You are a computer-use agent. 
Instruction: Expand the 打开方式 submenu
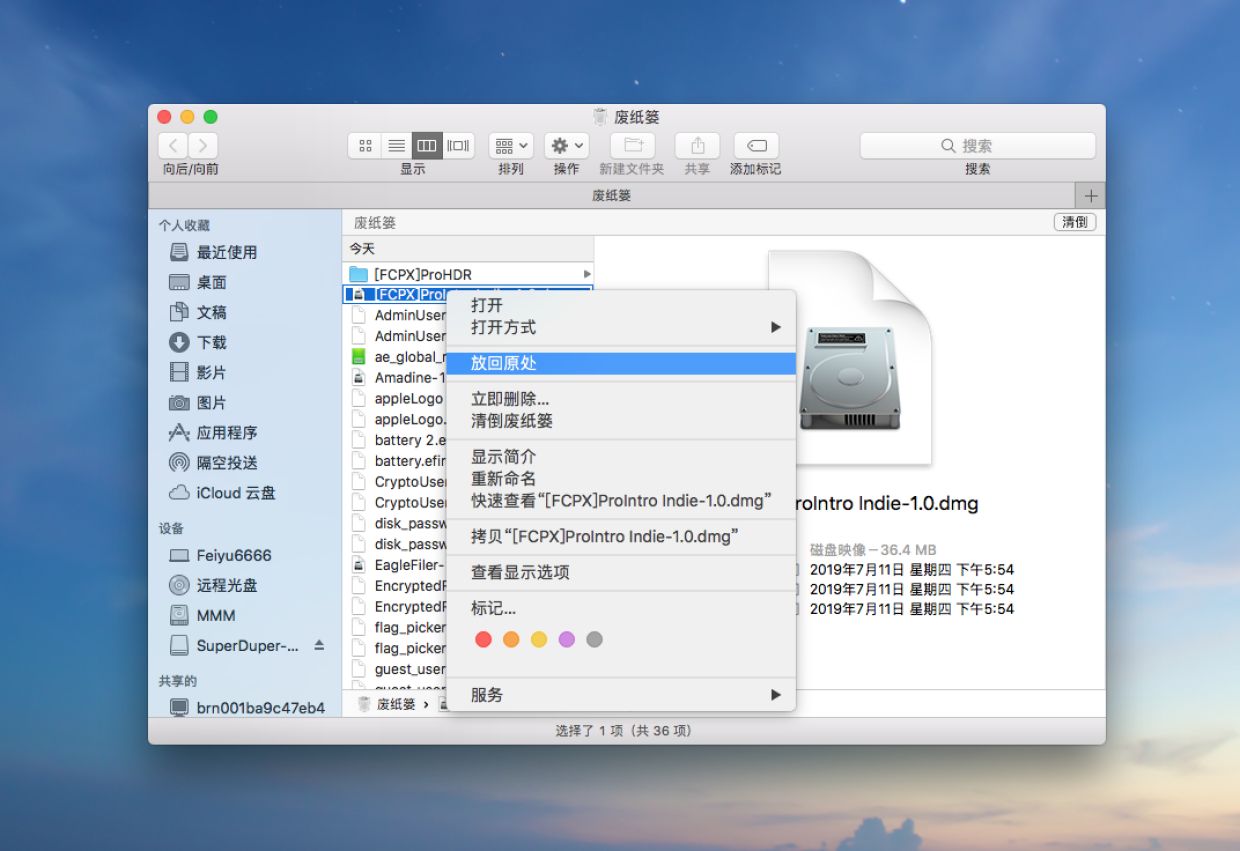click(x=621, y=327)
